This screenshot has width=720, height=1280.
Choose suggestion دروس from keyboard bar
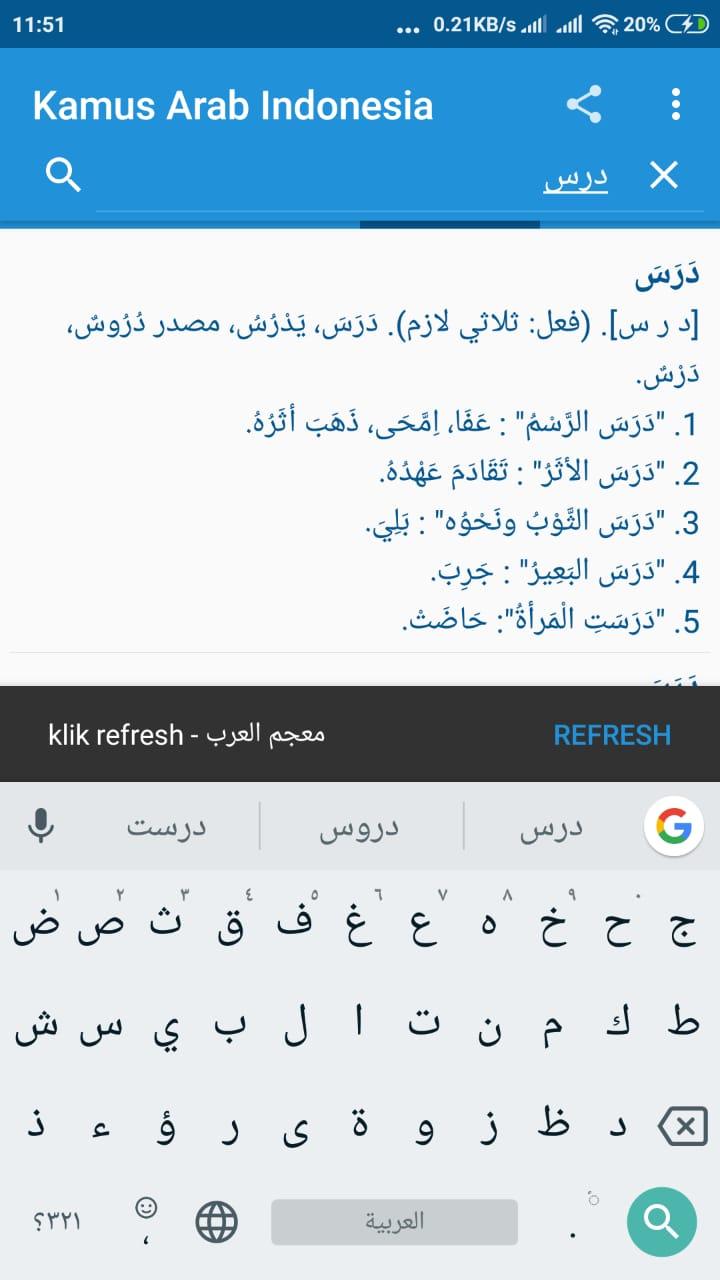point(359,828)
